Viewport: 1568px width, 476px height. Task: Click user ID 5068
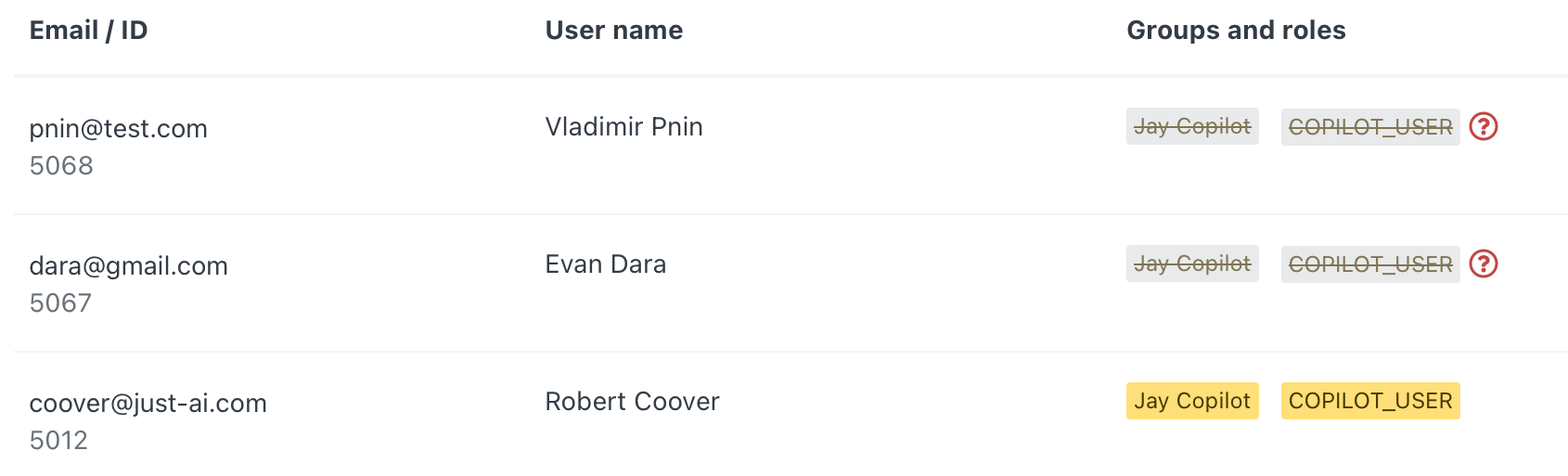tap(61, 165)
